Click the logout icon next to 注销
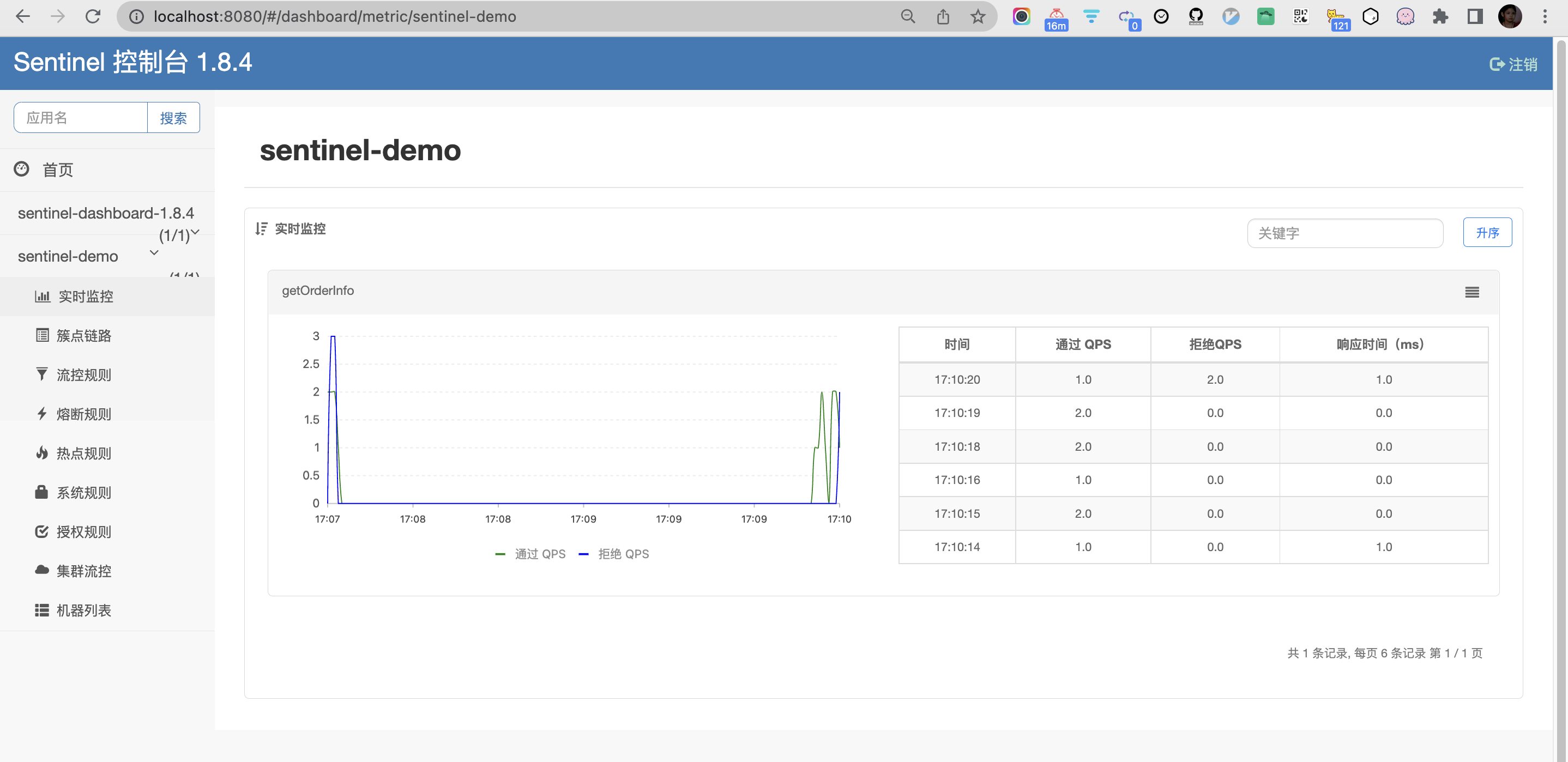 (x=1496, y=64)
